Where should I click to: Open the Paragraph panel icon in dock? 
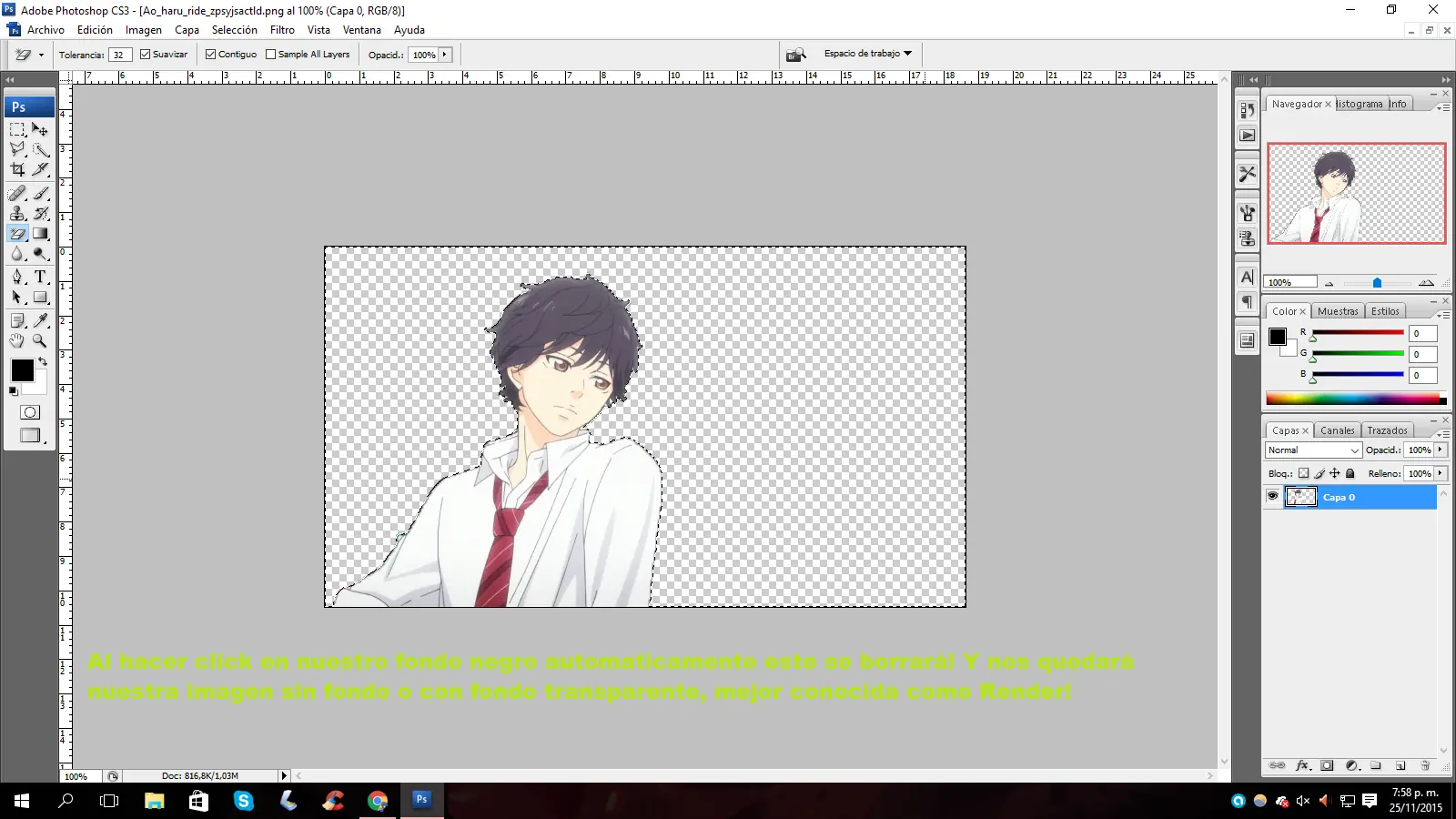click(x=1247, y=301)
